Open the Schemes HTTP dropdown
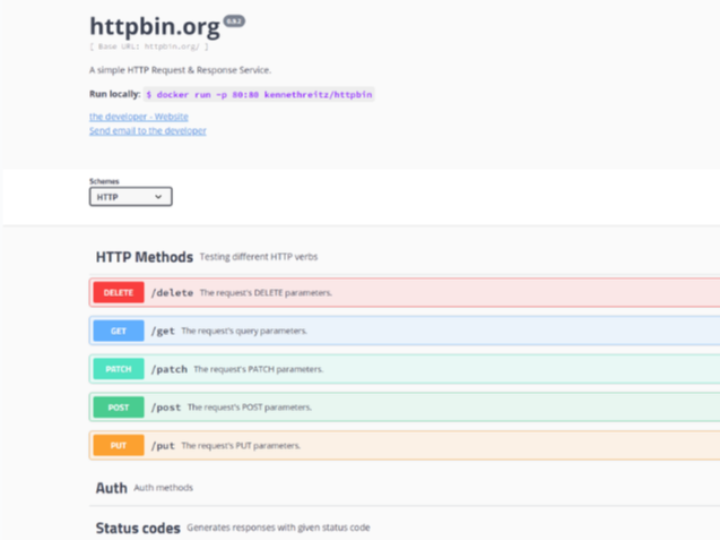The width and height of the screenshot is (720, 540). click(131, 197)
